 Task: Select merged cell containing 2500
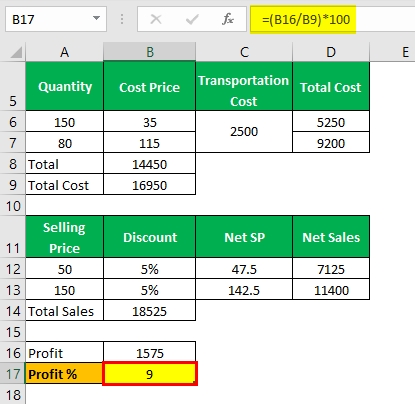tap(244, 132)
